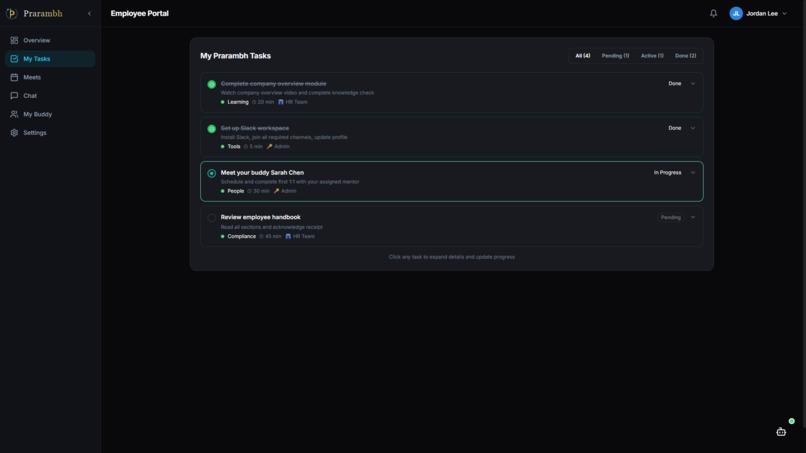Click Meet your buddy Sarah Chen title

[x=262, y=173]
